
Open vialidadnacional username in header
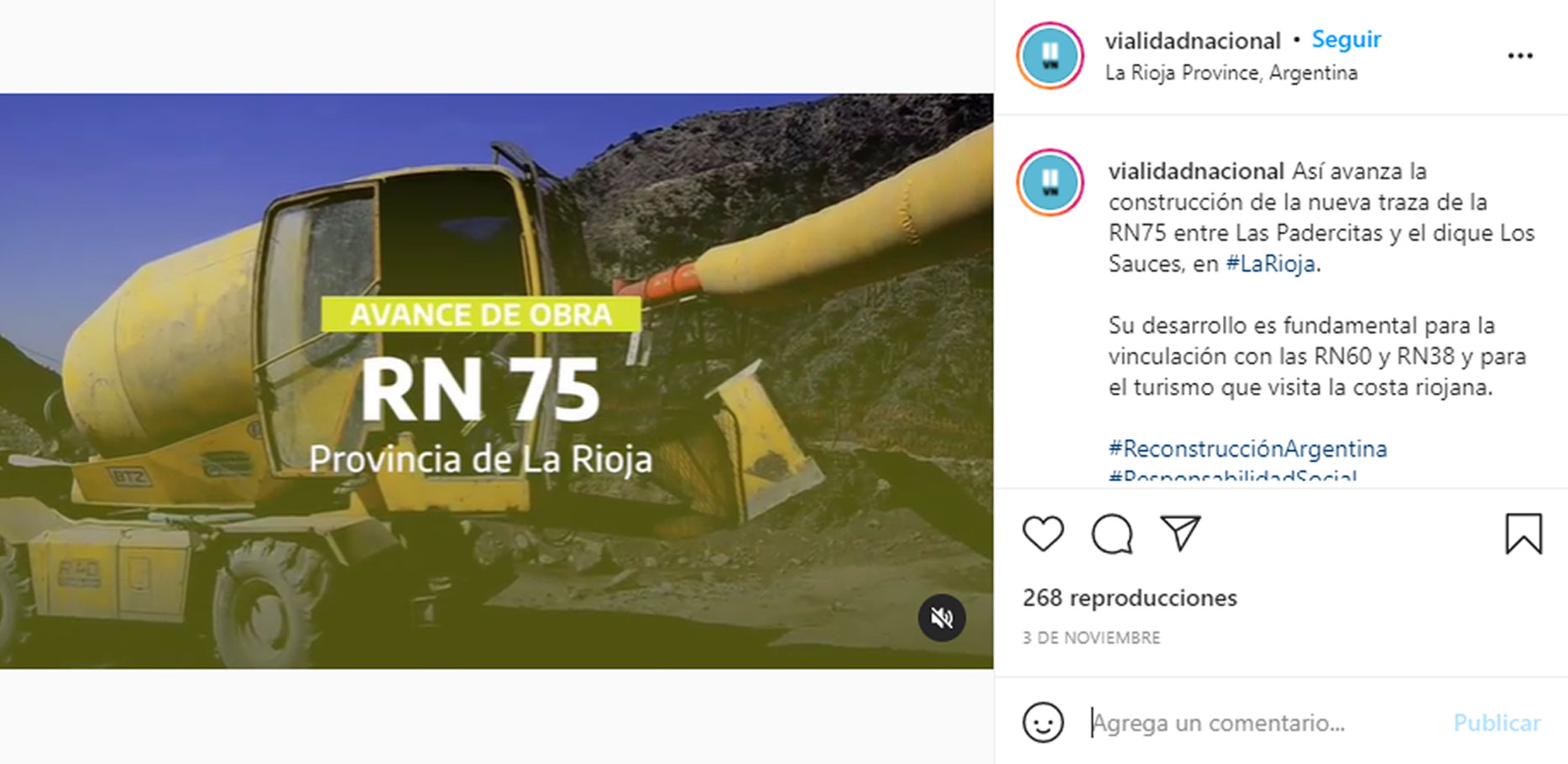1192,40
